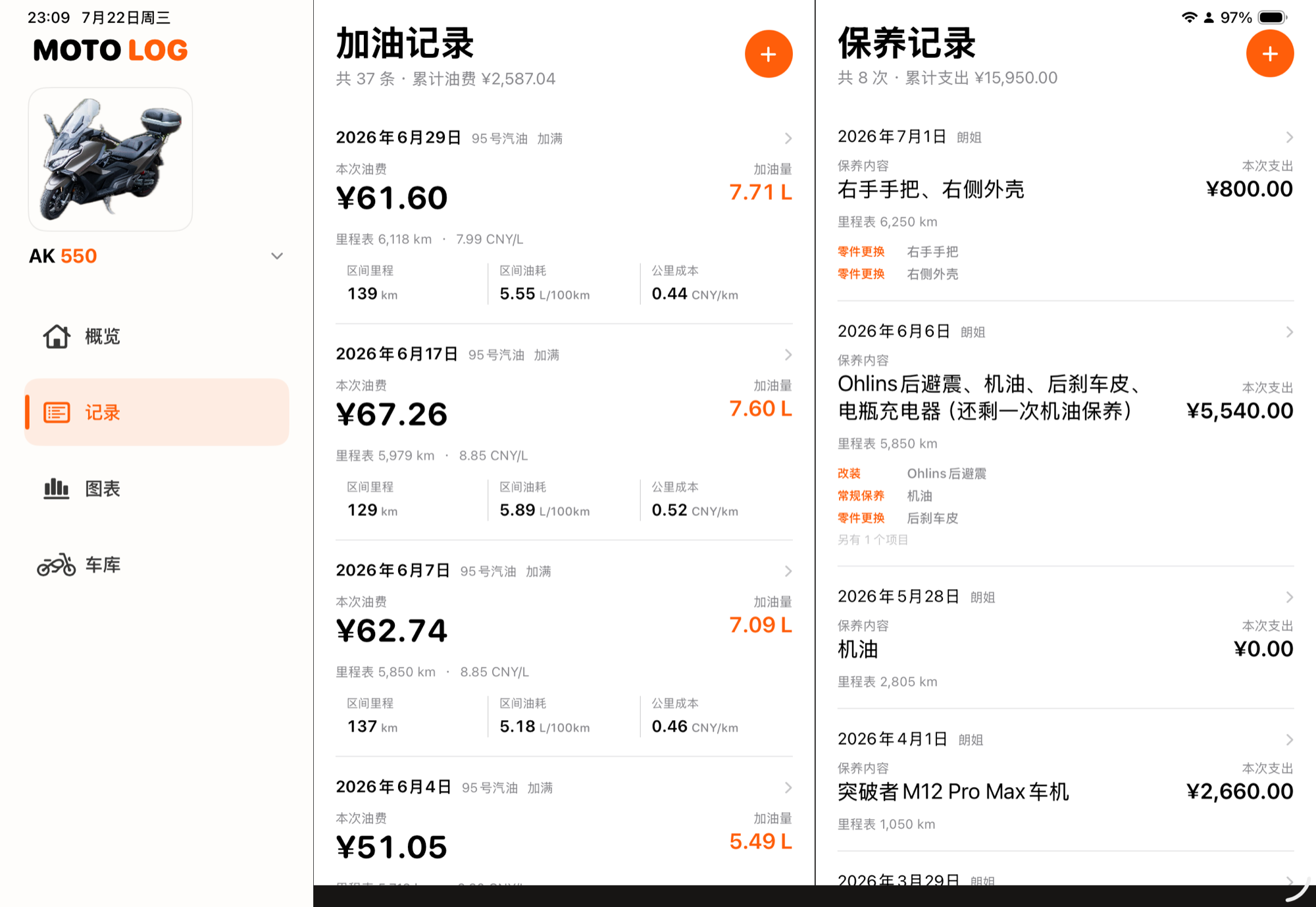Viewport: 1316px width, 907px height.
Task: Select the ¥67.26 fuel cost entry
Action: [392, 415]
